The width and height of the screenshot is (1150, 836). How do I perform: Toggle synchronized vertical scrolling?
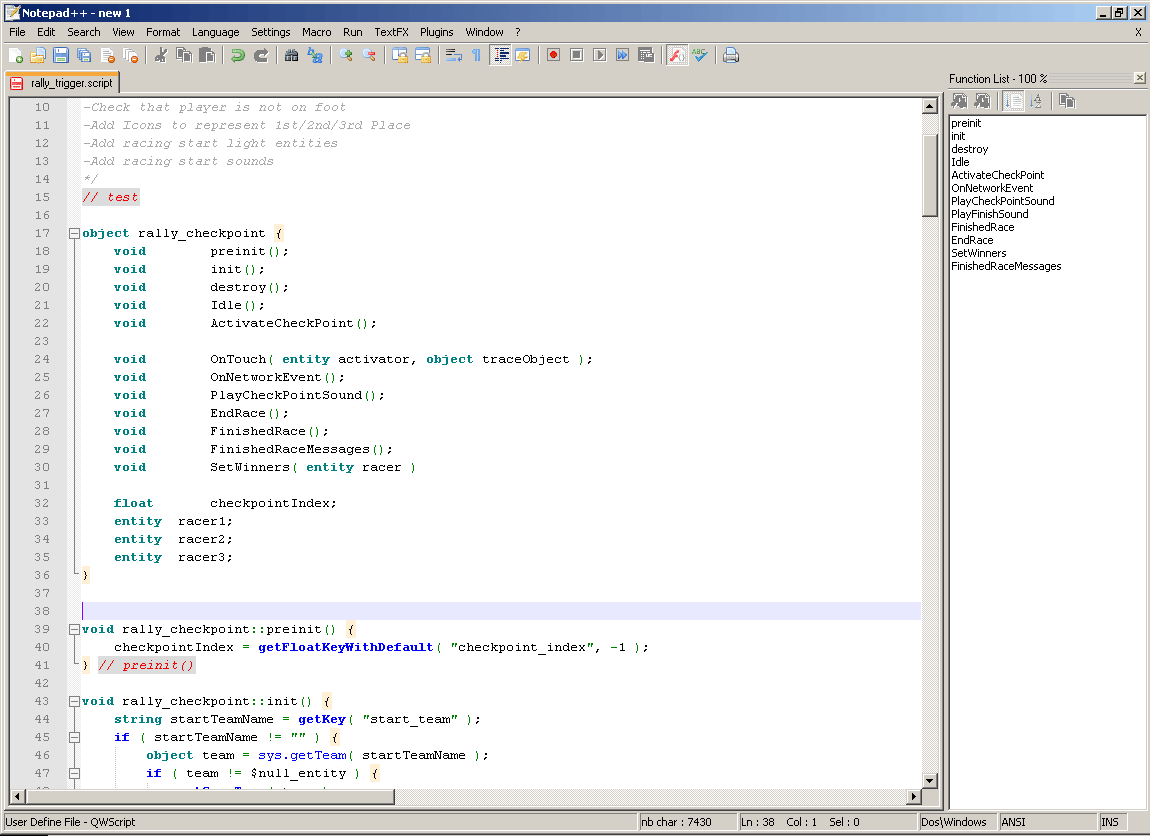pyautogui.click(x=400, y=56)
